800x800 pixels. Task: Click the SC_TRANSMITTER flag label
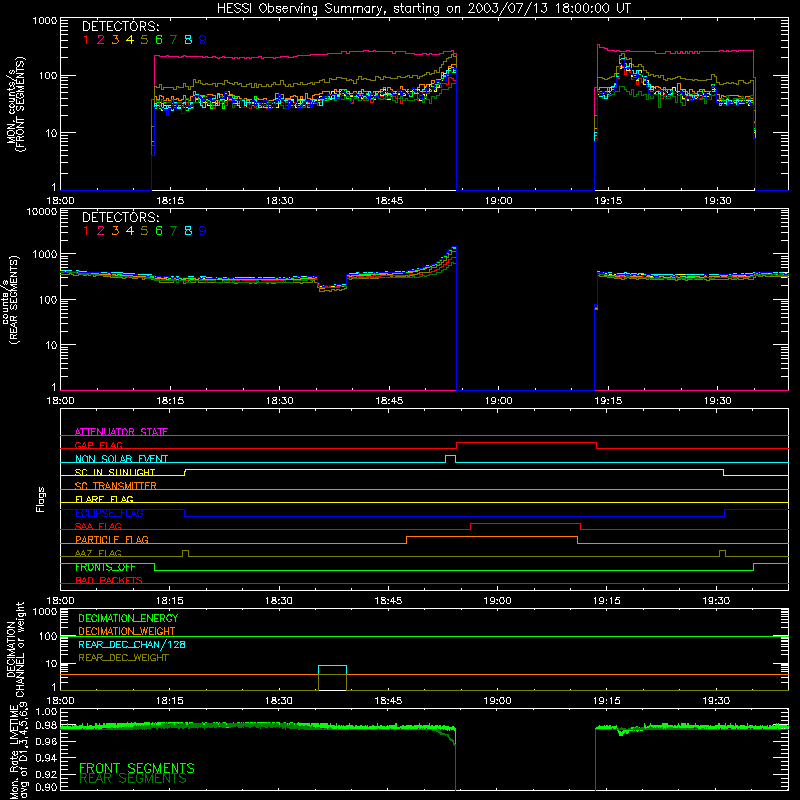[x=116, y=486]
